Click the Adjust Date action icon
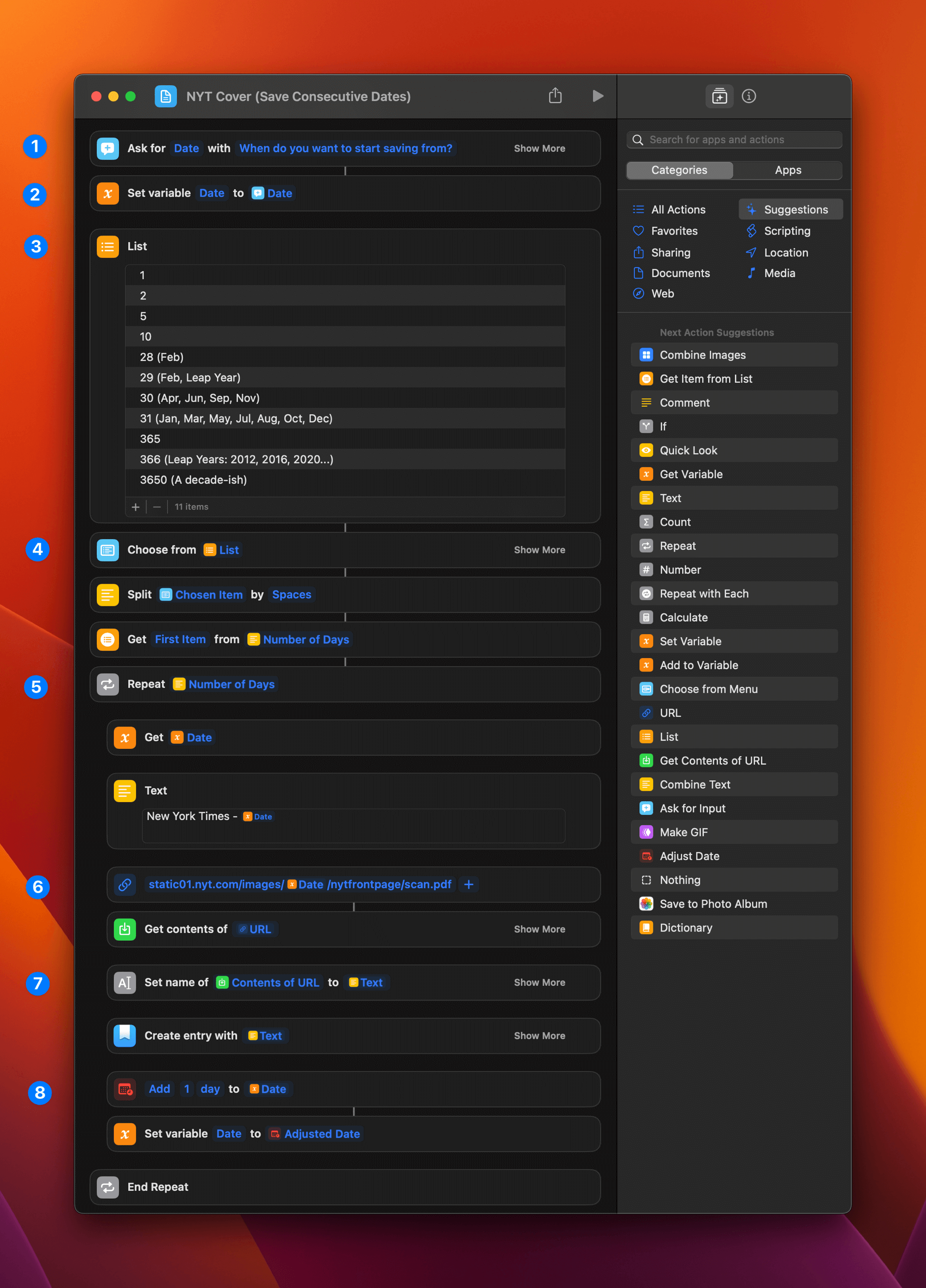 click(x=125, y=1089)
